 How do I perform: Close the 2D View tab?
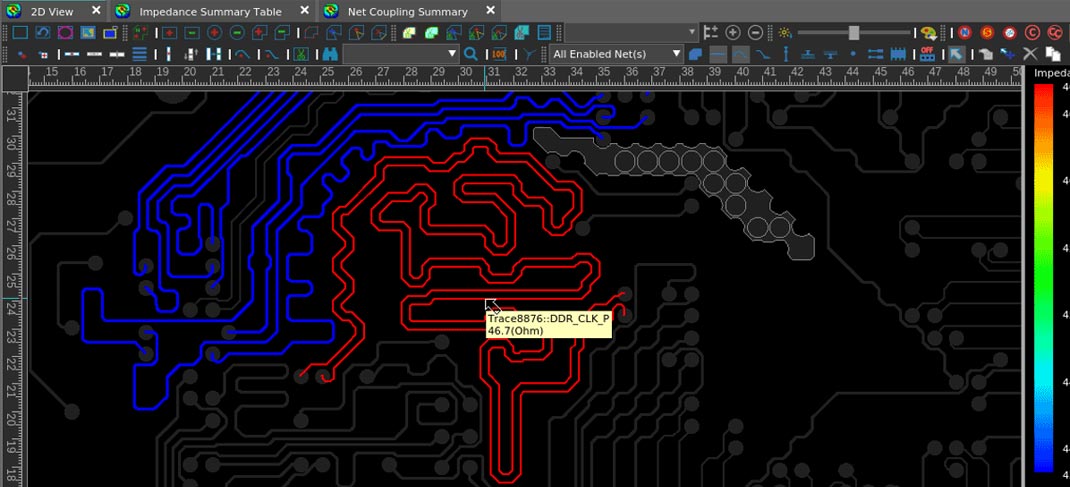(95, 10)
